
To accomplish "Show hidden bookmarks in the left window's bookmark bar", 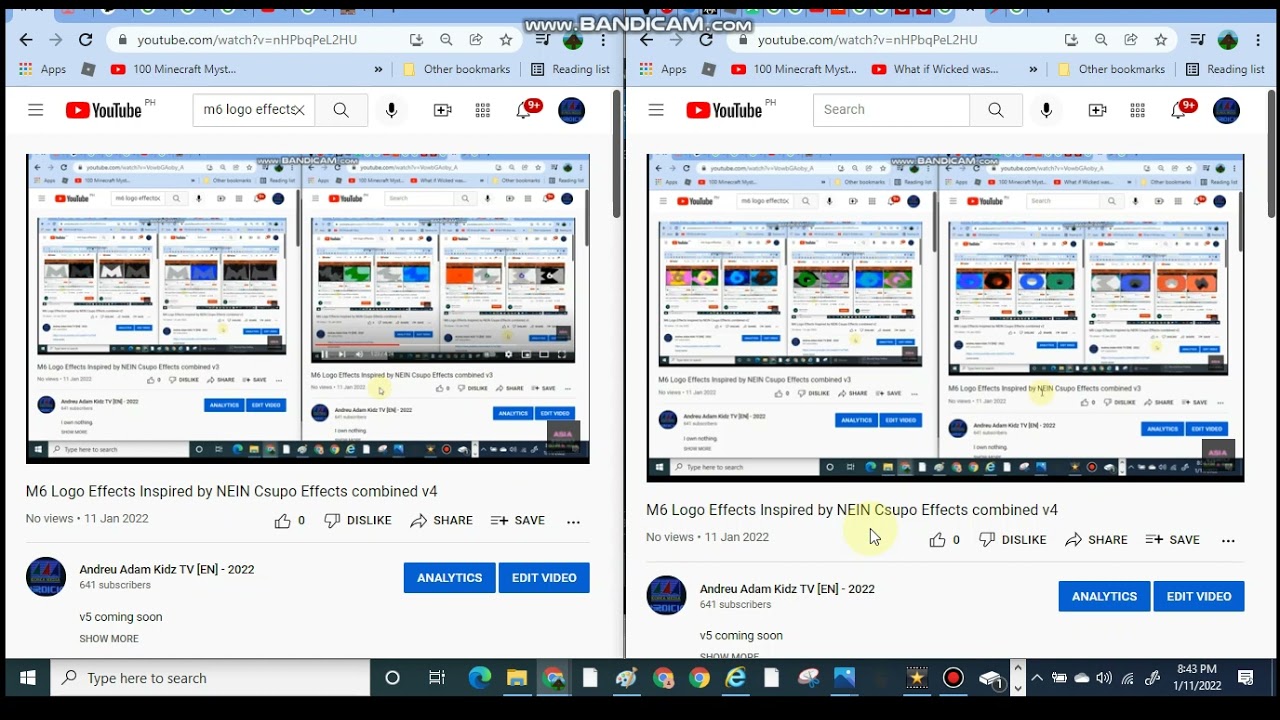I will tap(379, 70).
